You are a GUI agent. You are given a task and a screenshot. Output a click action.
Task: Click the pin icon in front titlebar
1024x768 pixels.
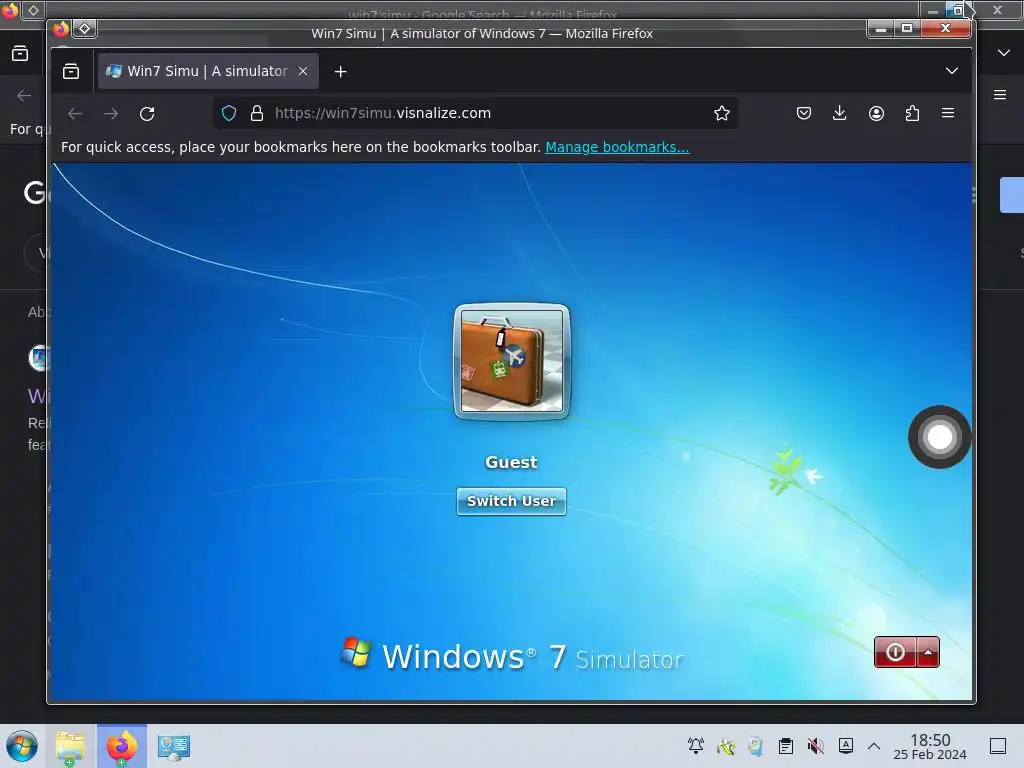(x=85, y=28)
